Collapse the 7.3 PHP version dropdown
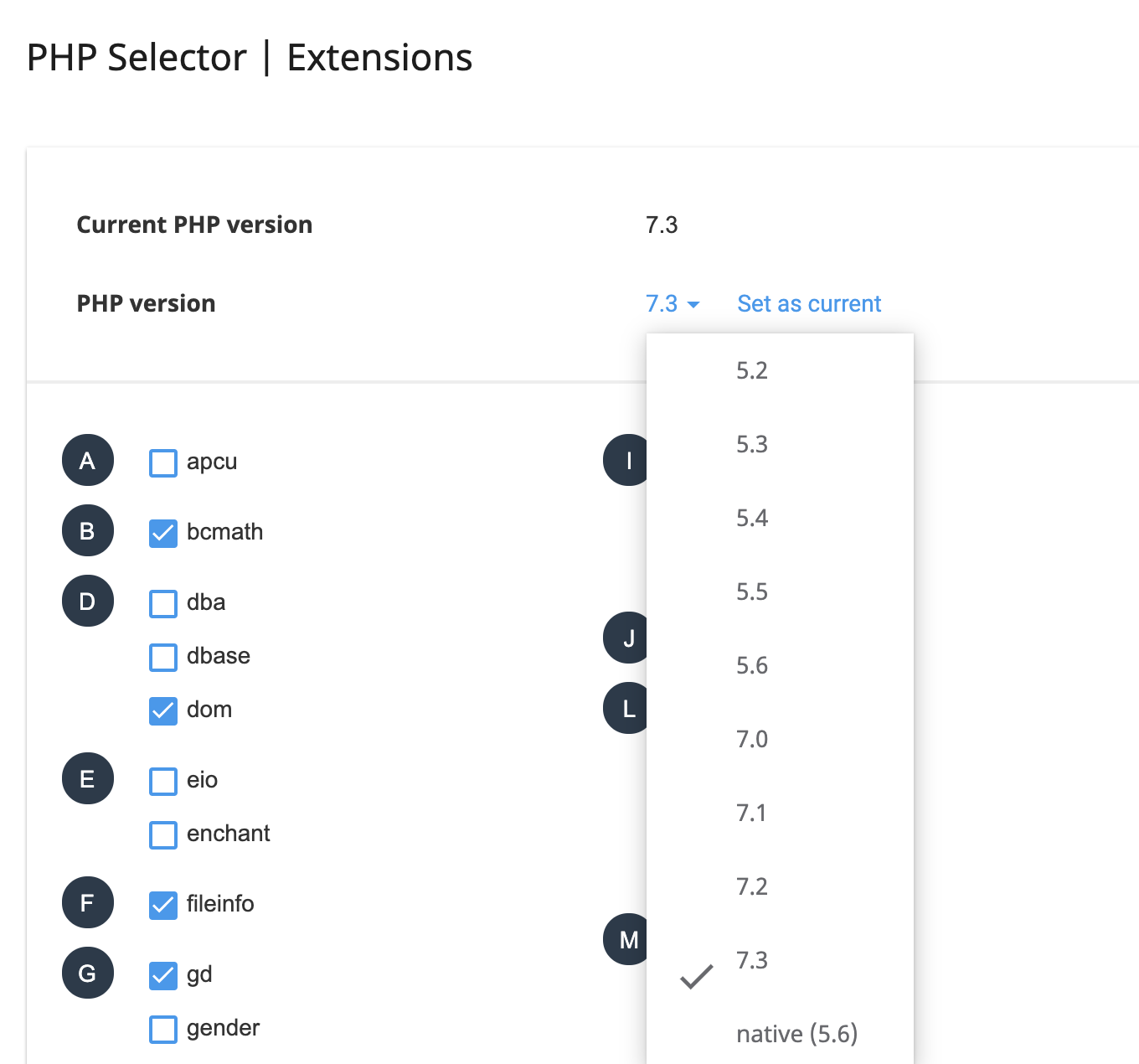 point(672,304)
